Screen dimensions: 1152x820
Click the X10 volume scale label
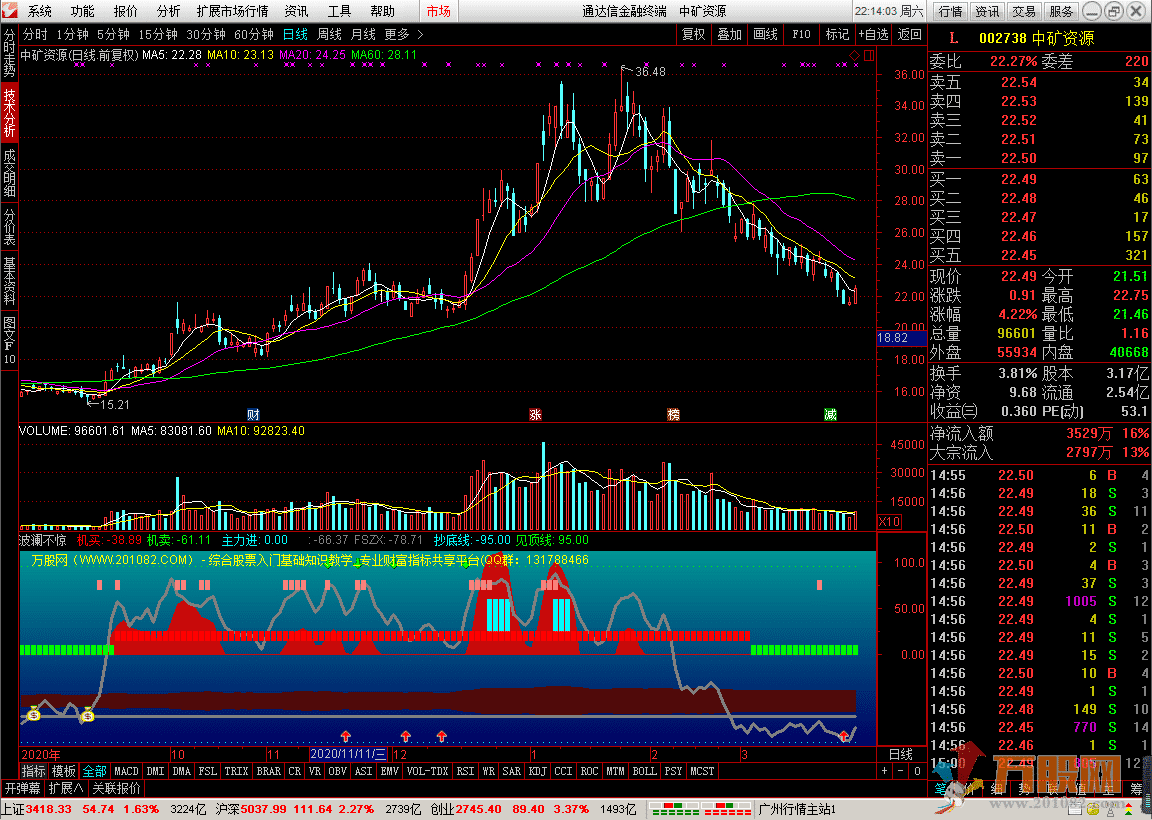click(x=889, y=522)
